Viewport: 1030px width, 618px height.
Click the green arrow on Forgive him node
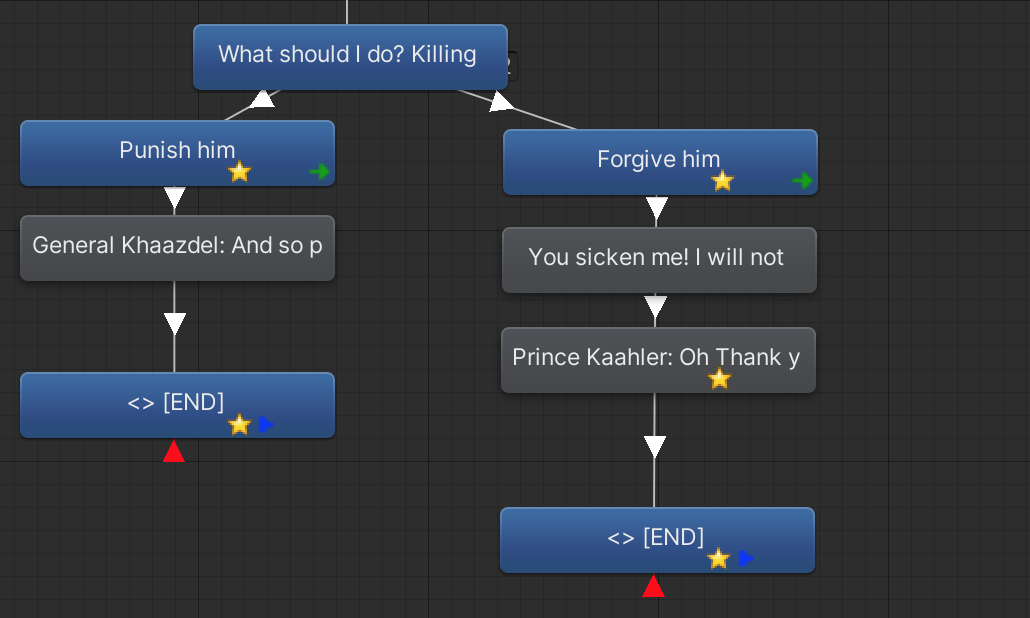coord(802,181)
